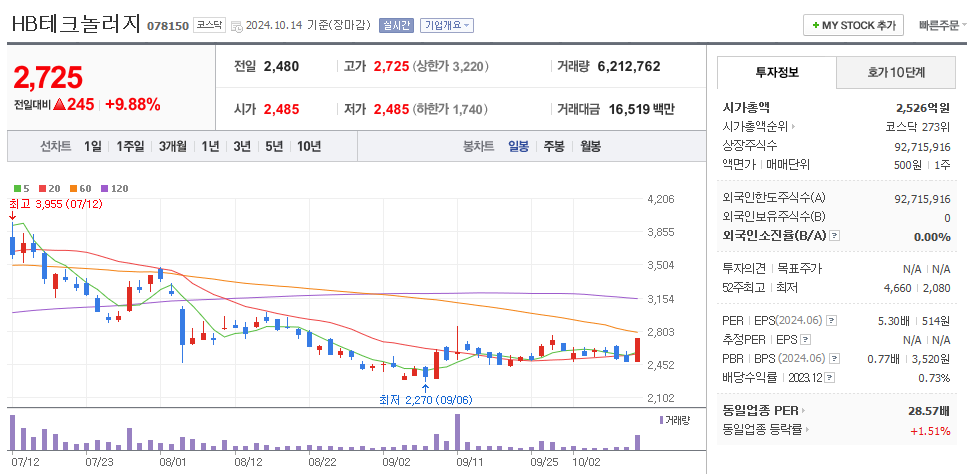Click the help icon next to 외국인소진율(B/A)
This screenshot has height=474, width=973.
pos(835,236)
